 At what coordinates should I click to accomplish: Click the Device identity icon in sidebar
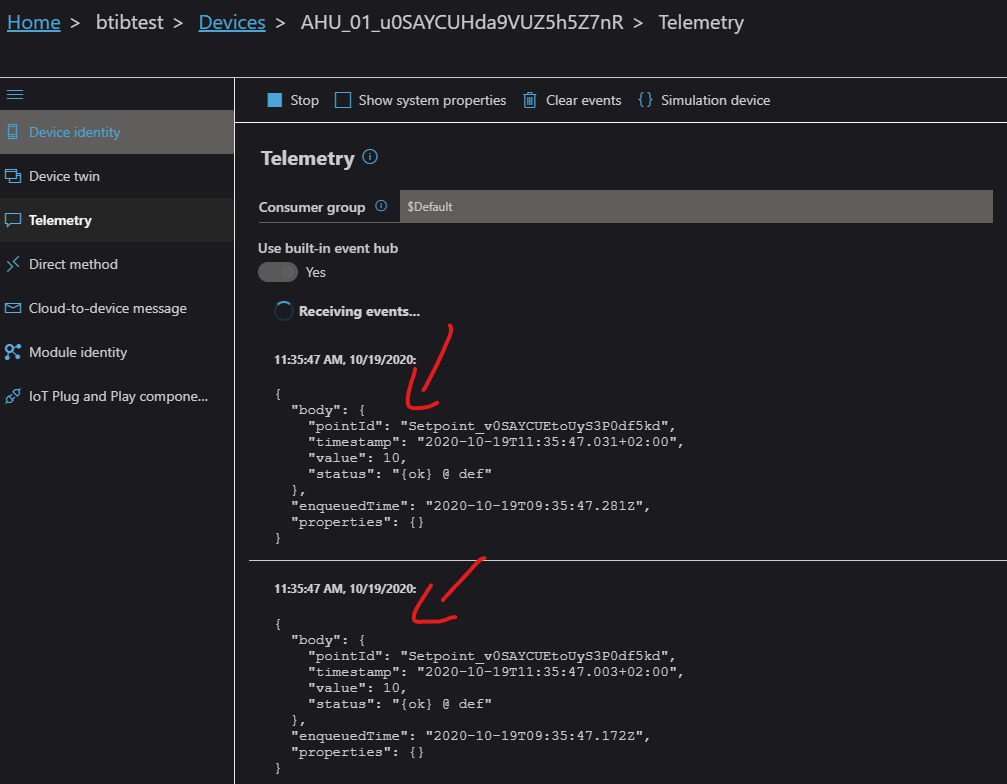pos(13,132)
